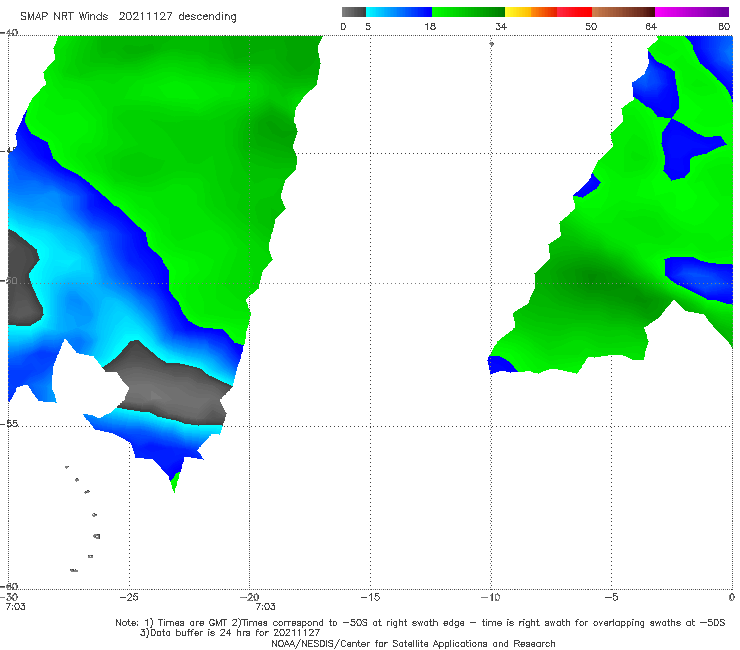
Task: Click the "50" colorbar scale label
Action: point(591,26)
